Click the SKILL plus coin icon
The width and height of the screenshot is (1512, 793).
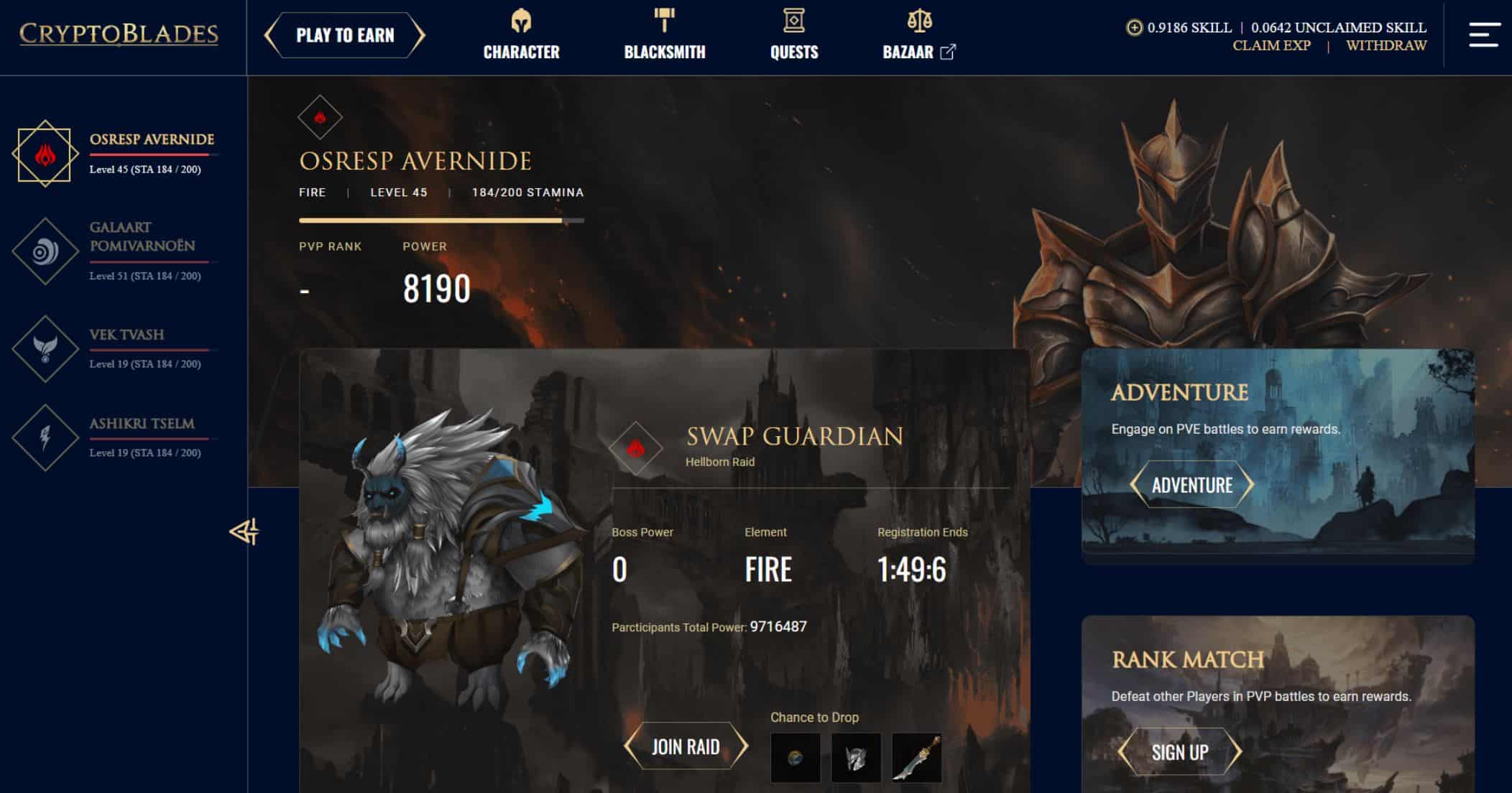(x=1134, y=28)
